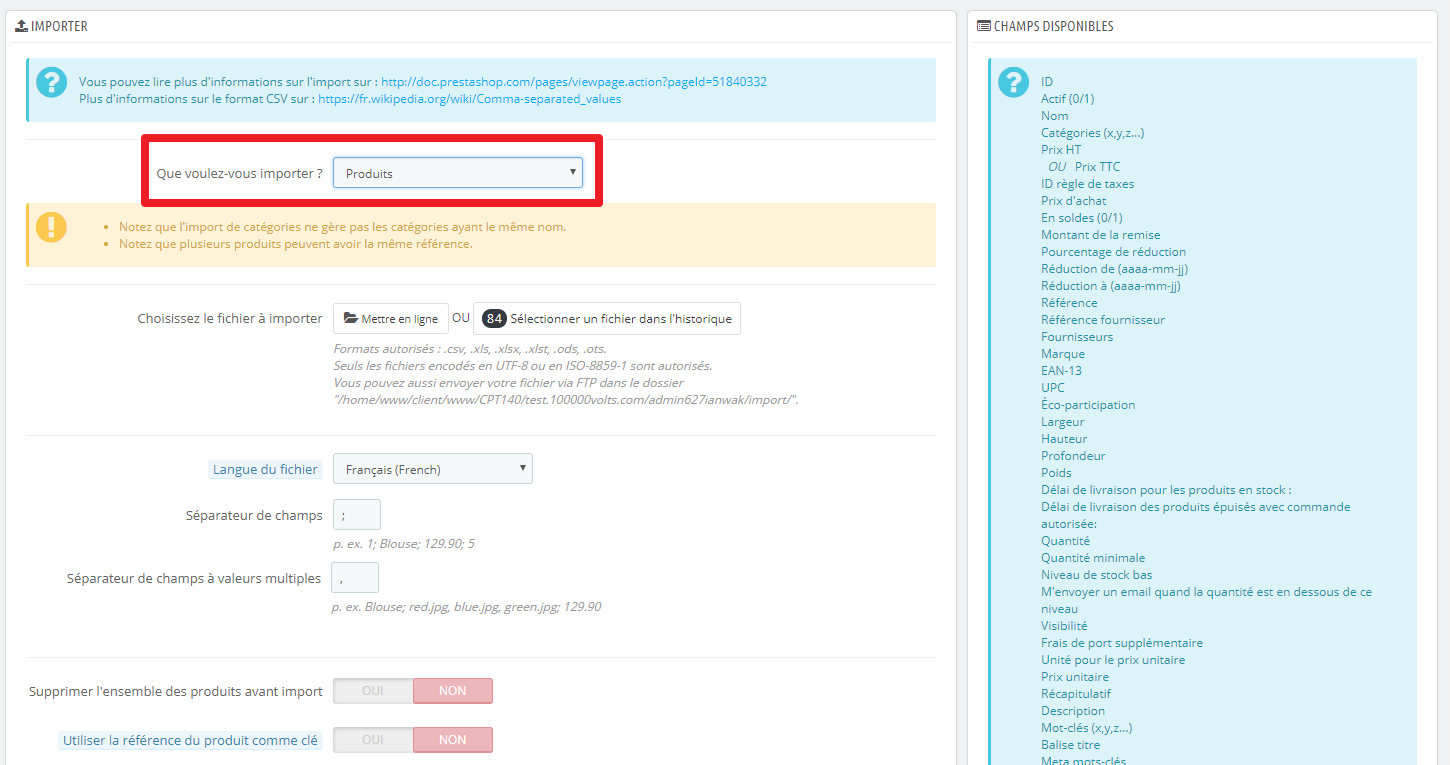
Task: Click 'Frais de port supplémentaire' field entry
Action: pos(1122,643)
